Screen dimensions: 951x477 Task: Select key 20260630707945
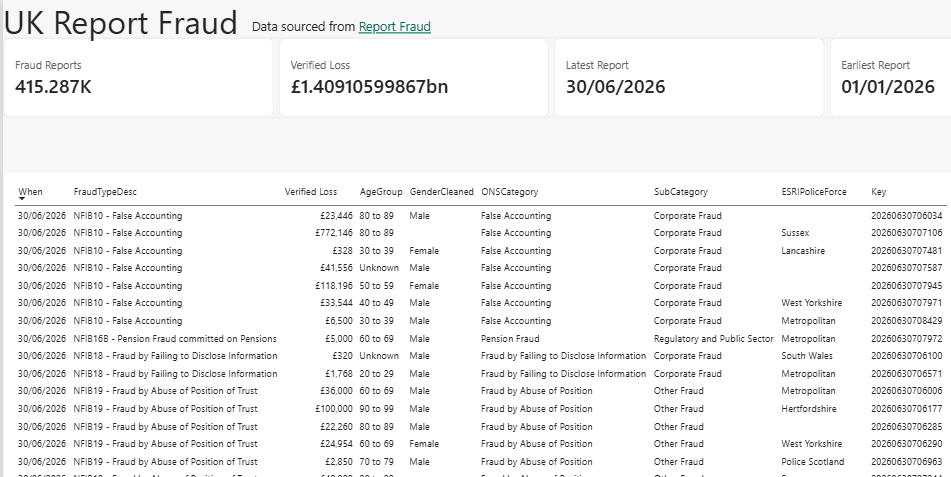click(x=907, y=286)
